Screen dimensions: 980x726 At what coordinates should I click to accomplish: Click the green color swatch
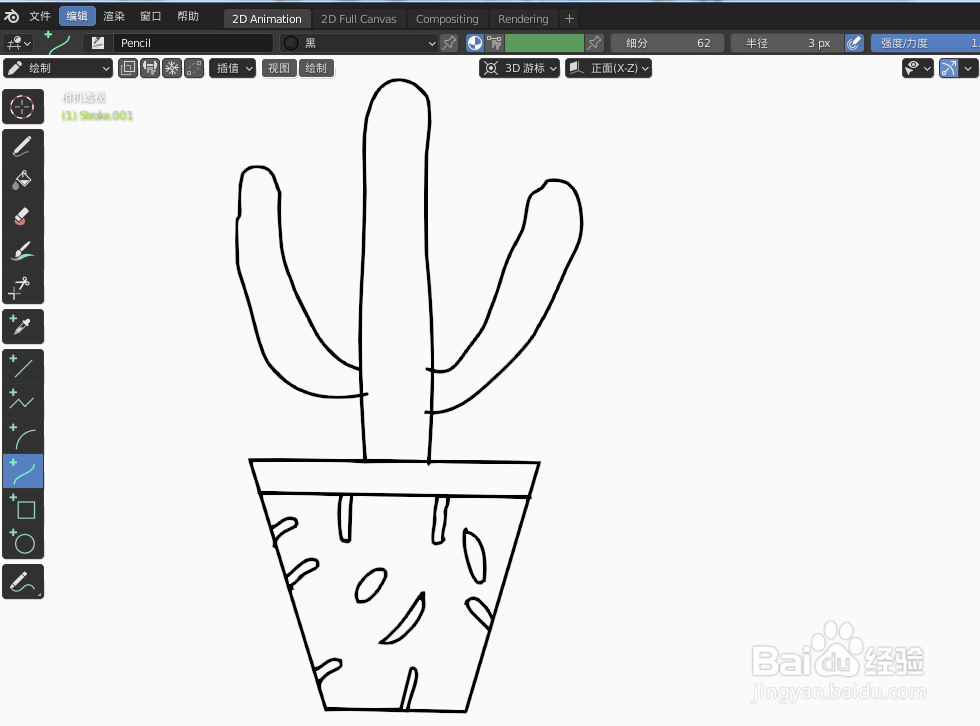(544, 43)
